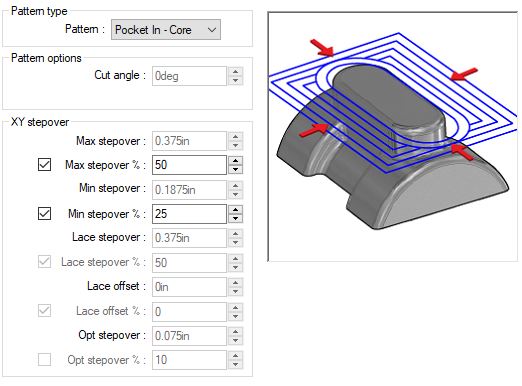Increase Cut angle with spinner up arrow
This screenshot has height=386, width=522.
(x=236, y=71)
